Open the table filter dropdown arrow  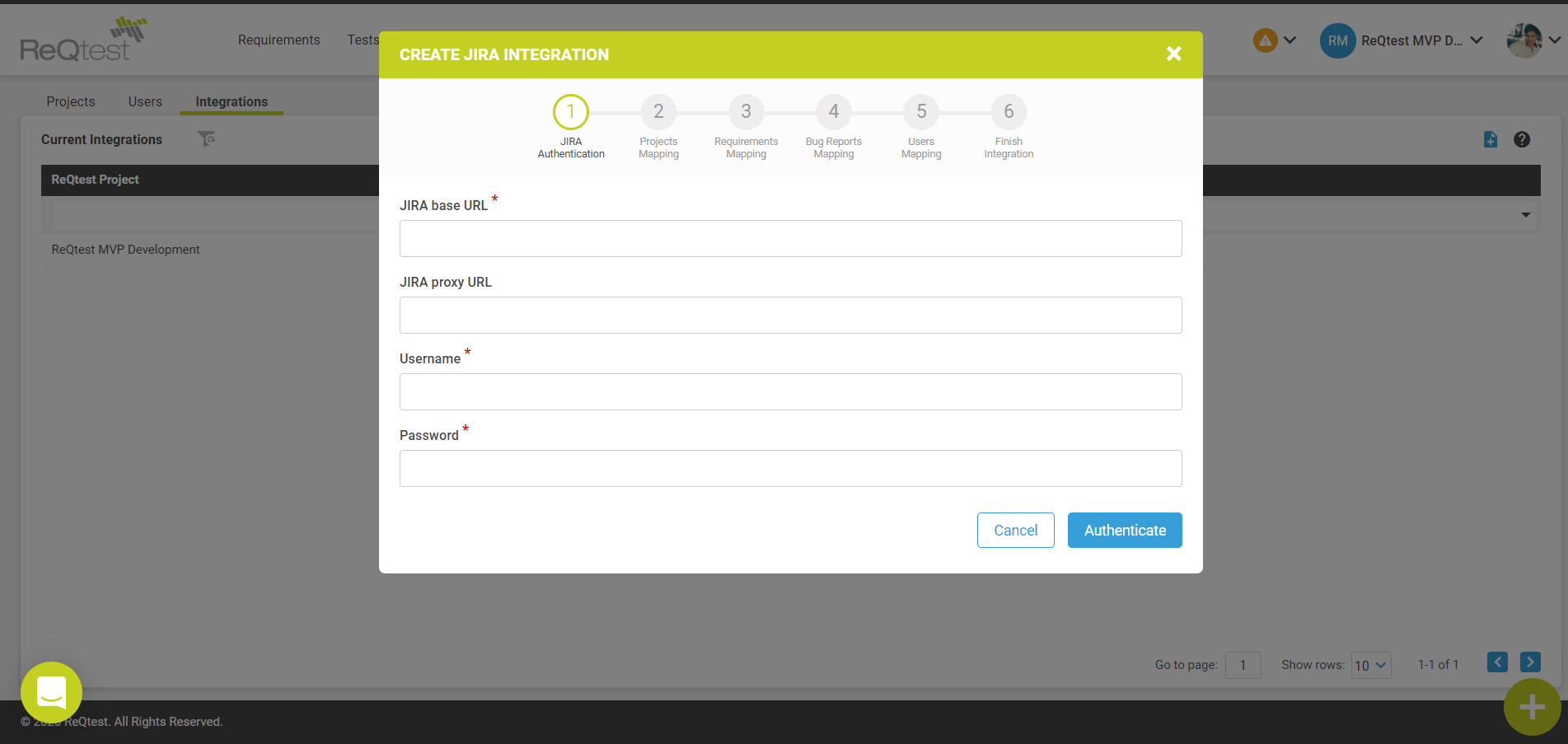(1525, 214)
